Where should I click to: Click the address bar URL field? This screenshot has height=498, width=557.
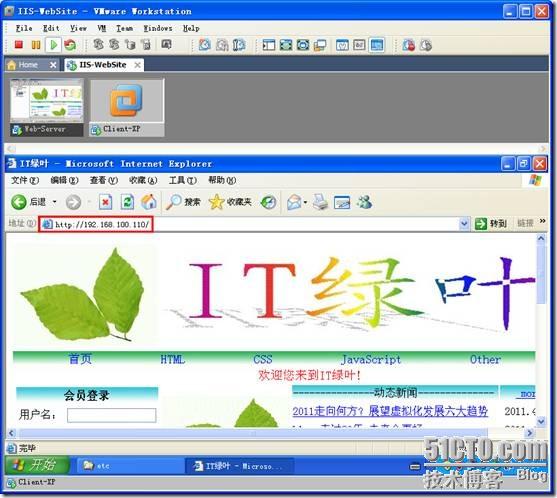(249, 224)
